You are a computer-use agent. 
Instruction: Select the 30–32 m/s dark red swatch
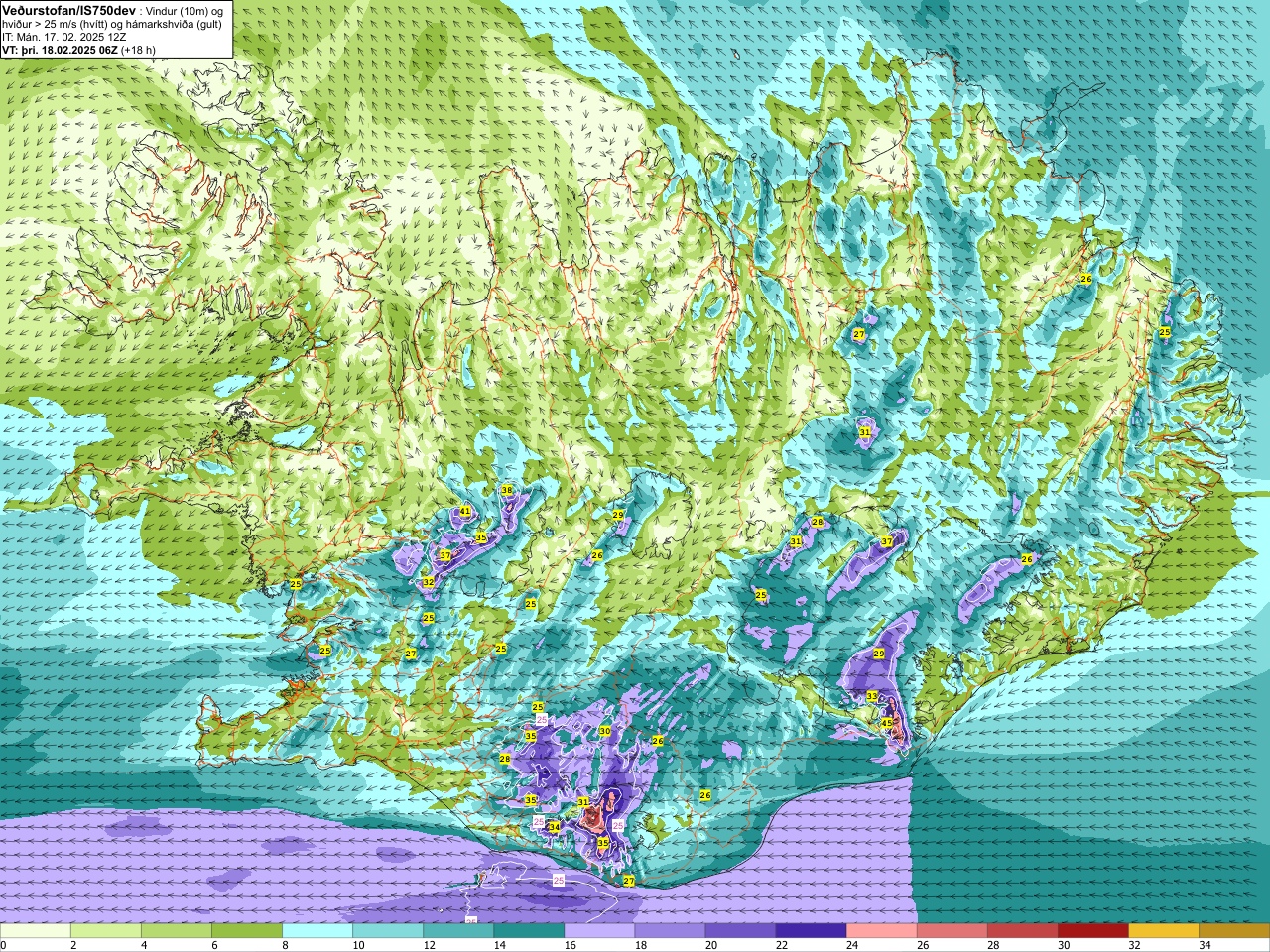1092,931
